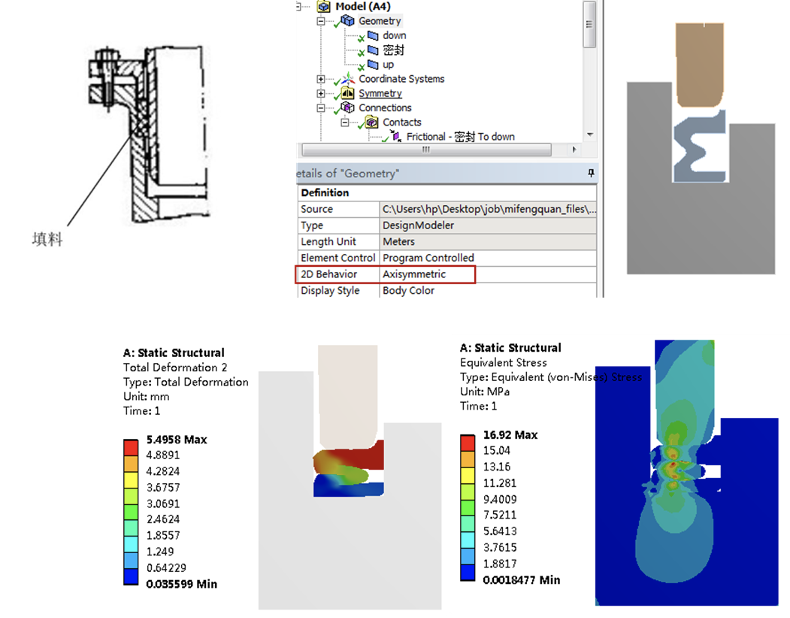Click '5.4958 Max' deformation value
The image size is (790, 618).
[x=176, y=440]
